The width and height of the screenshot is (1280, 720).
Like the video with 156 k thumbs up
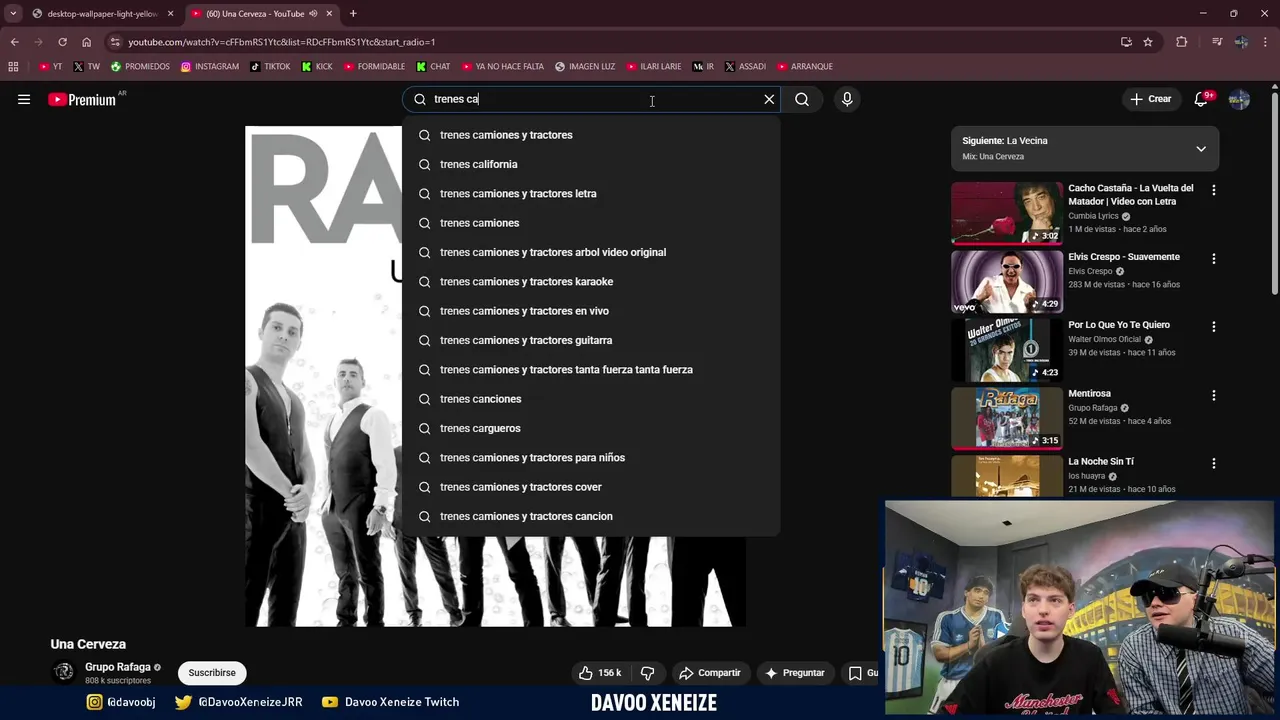pos(599,673)
